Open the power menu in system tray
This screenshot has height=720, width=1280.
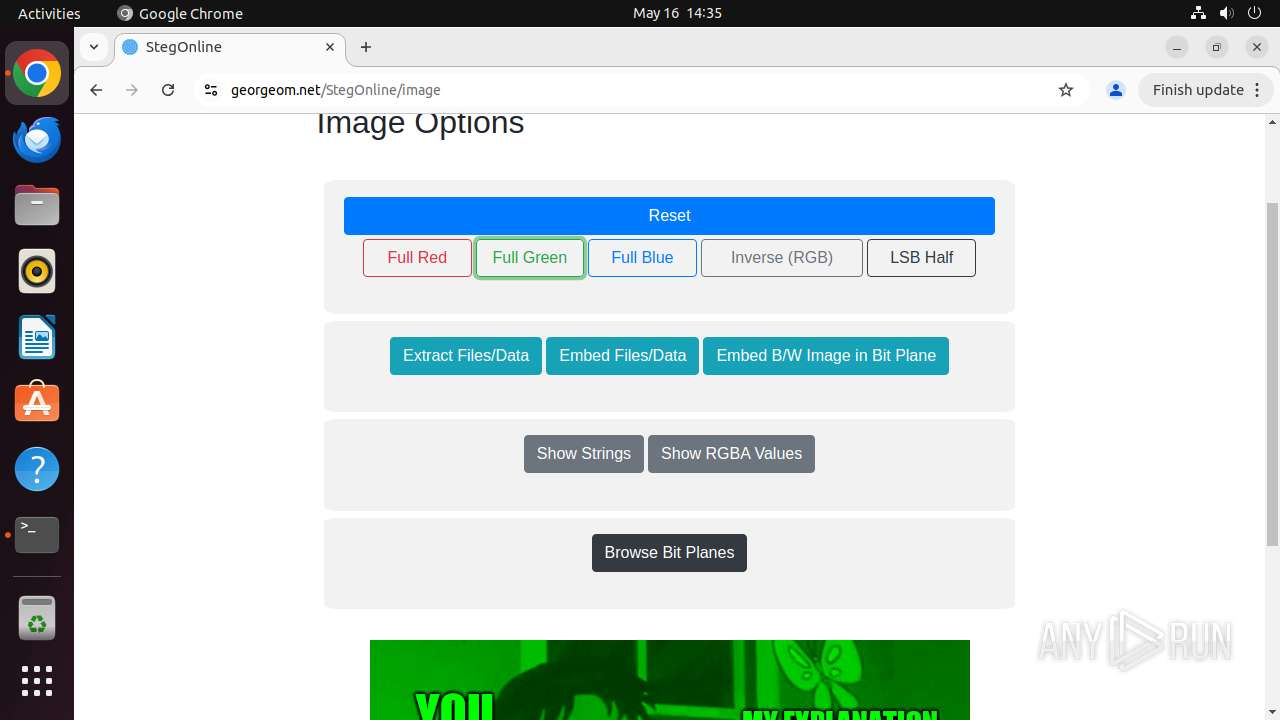(1255, 13)
